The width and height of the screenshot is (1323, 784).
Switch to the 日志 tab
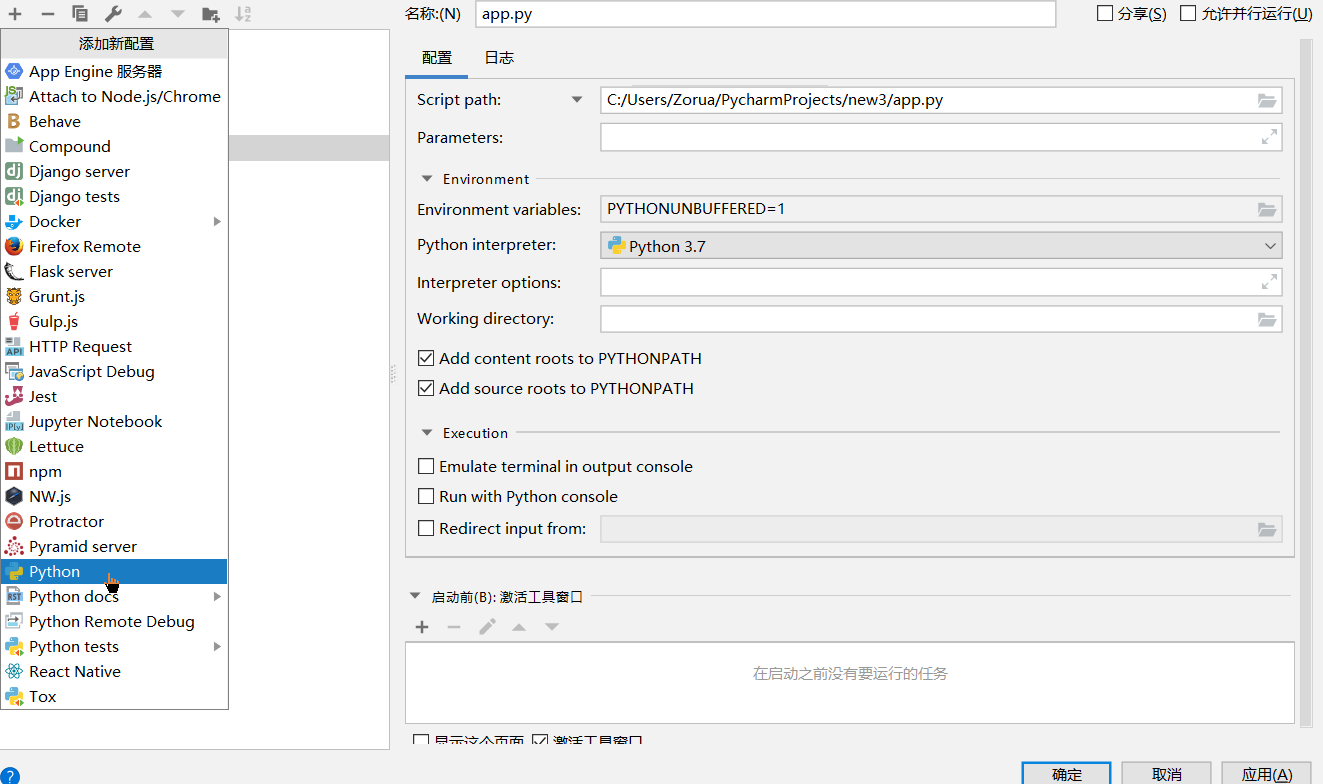(499, 58)
